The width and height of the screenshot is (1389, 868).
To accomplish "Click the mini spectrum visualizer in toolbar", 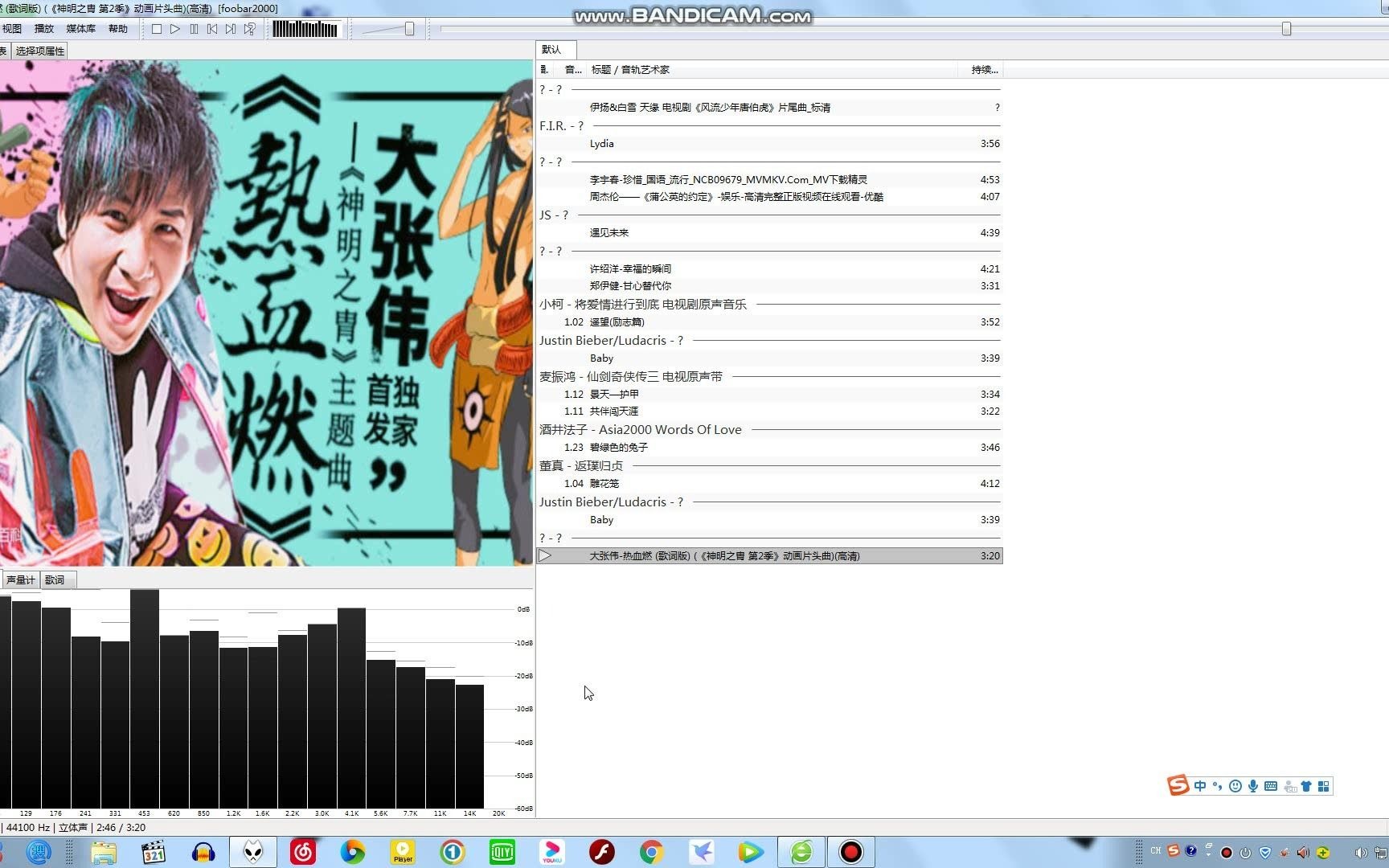I will click(x=305, y=29).
